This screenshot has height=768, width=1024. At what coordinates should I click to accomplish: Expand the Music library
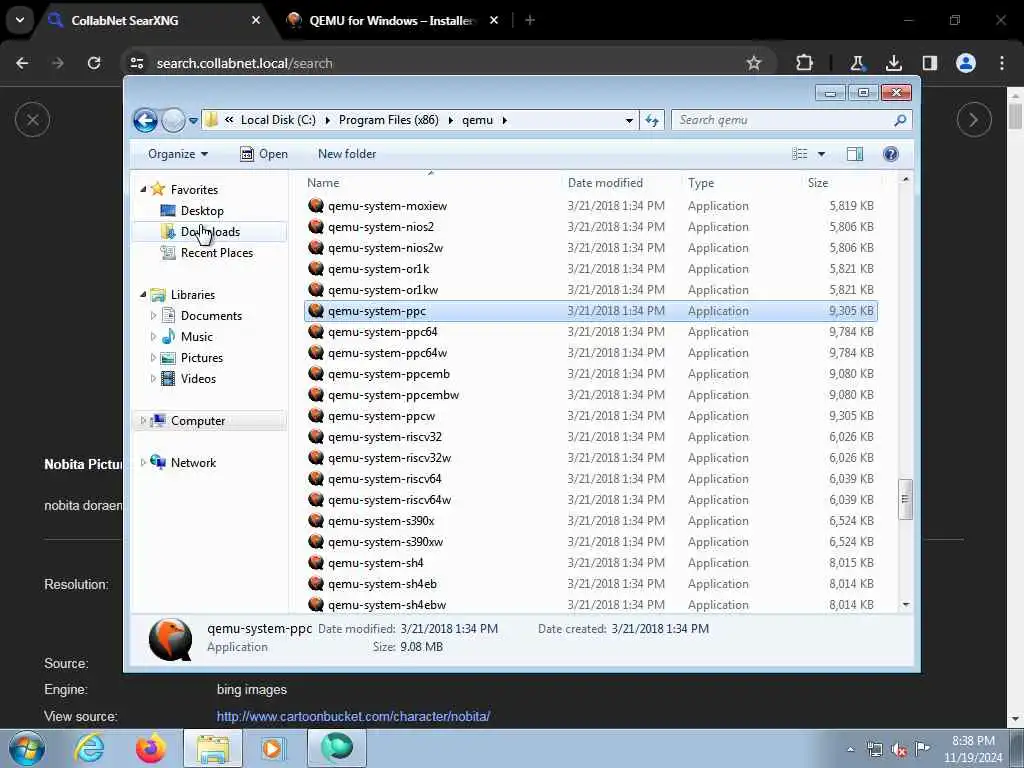pyautogui.click(x=153, y=337)
